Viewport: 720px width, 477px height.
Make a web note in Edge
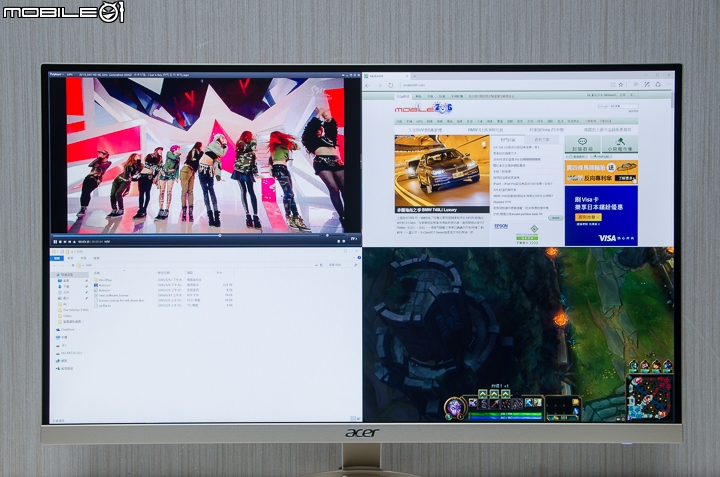click(x=647, y=84)
